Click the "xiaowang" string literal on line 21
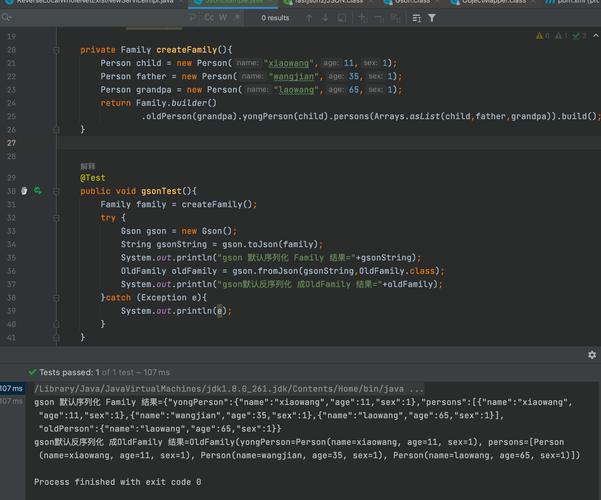Viewport: 601px width, 500px height. [x=289, y=63]
